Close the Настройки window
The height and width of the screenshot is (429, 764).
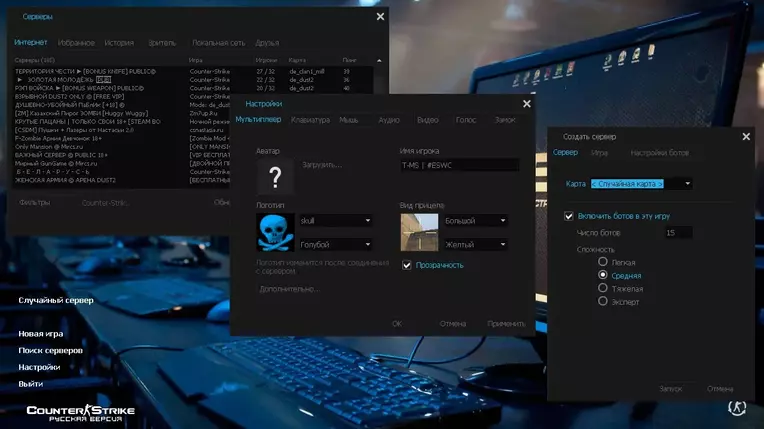pos(527,104)
